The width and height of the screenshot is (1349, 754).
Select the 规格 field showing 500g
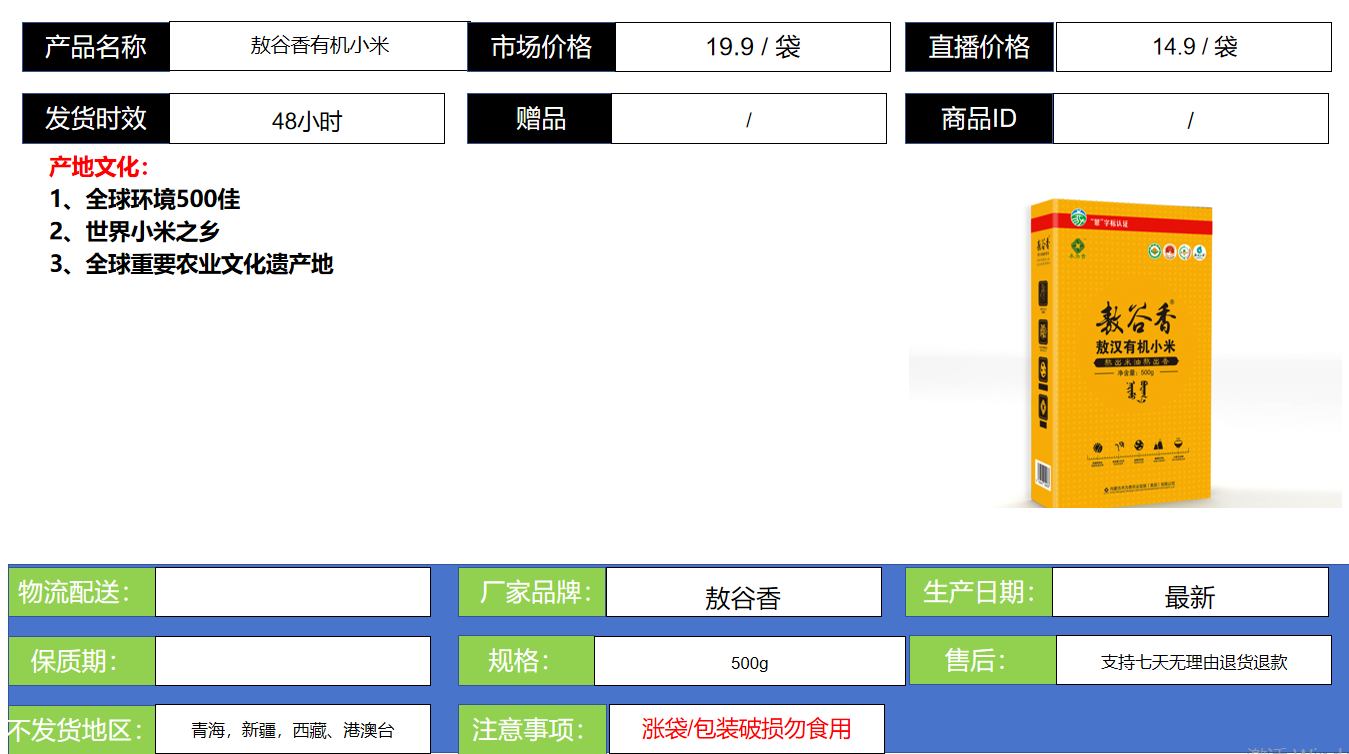click(x=749, y=662)
